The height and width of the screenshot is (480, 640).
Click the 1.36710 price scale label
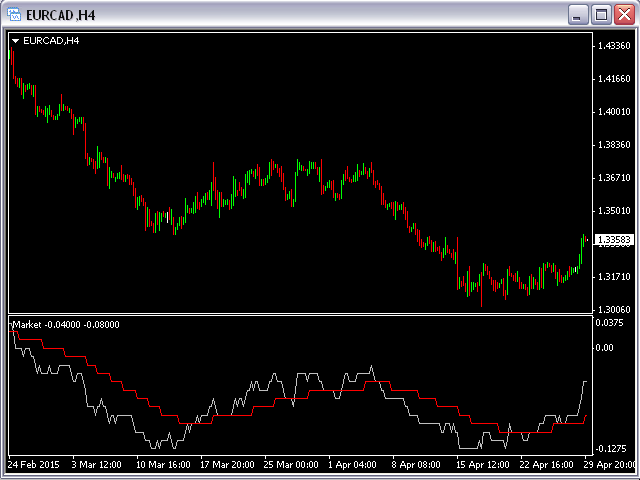[x=611, y=178]
